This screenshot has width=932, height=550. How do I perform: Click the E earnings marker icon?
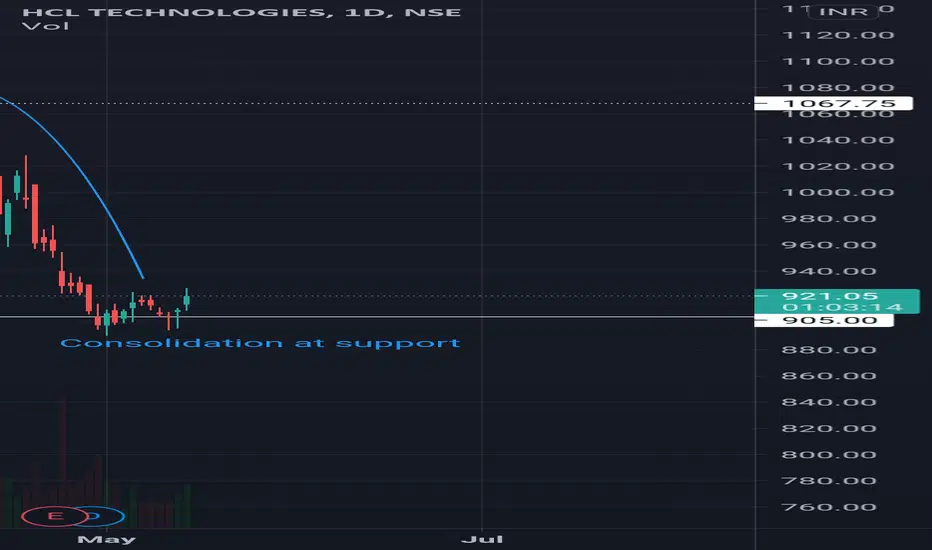pos(55,516)
